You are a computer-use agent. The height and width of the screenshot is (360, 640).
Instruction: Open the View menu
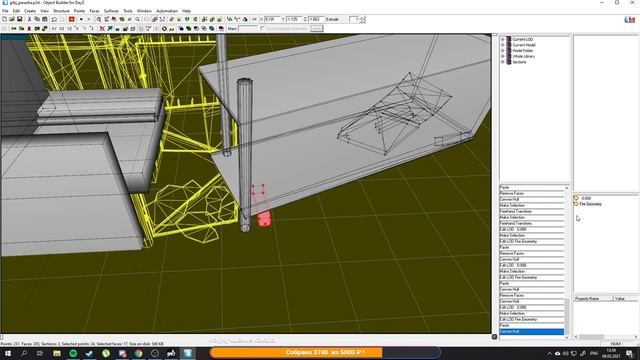(44, 11)
